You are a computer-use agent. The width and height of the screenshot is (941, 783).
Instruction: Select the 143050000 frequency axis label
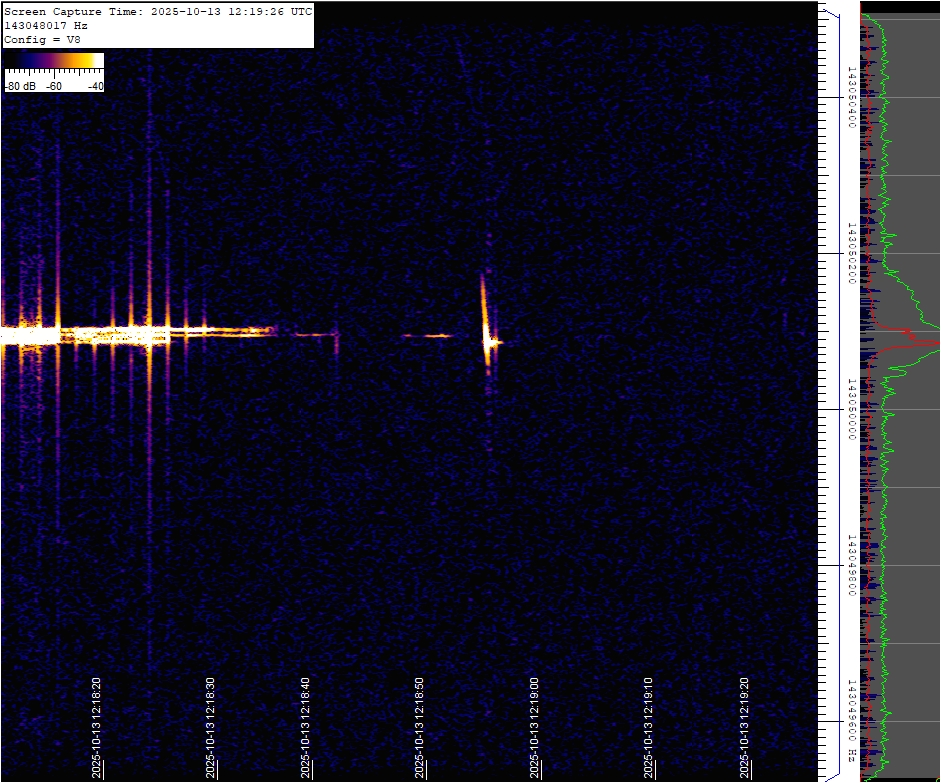pos(851,409)
